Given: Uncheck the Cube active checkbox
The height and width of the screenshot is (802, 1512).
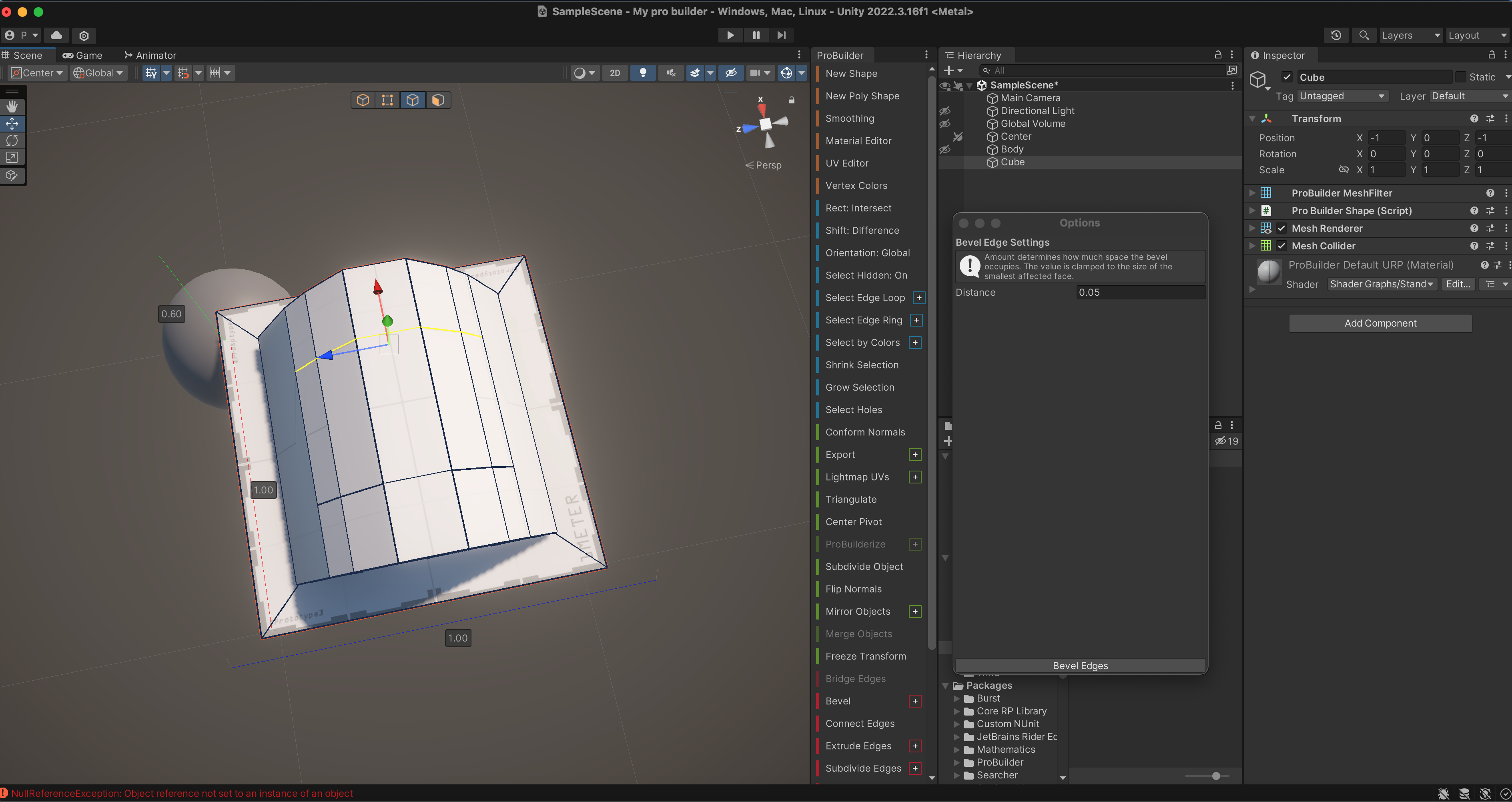Looking at the screenshot, I should click(1287, 77).
